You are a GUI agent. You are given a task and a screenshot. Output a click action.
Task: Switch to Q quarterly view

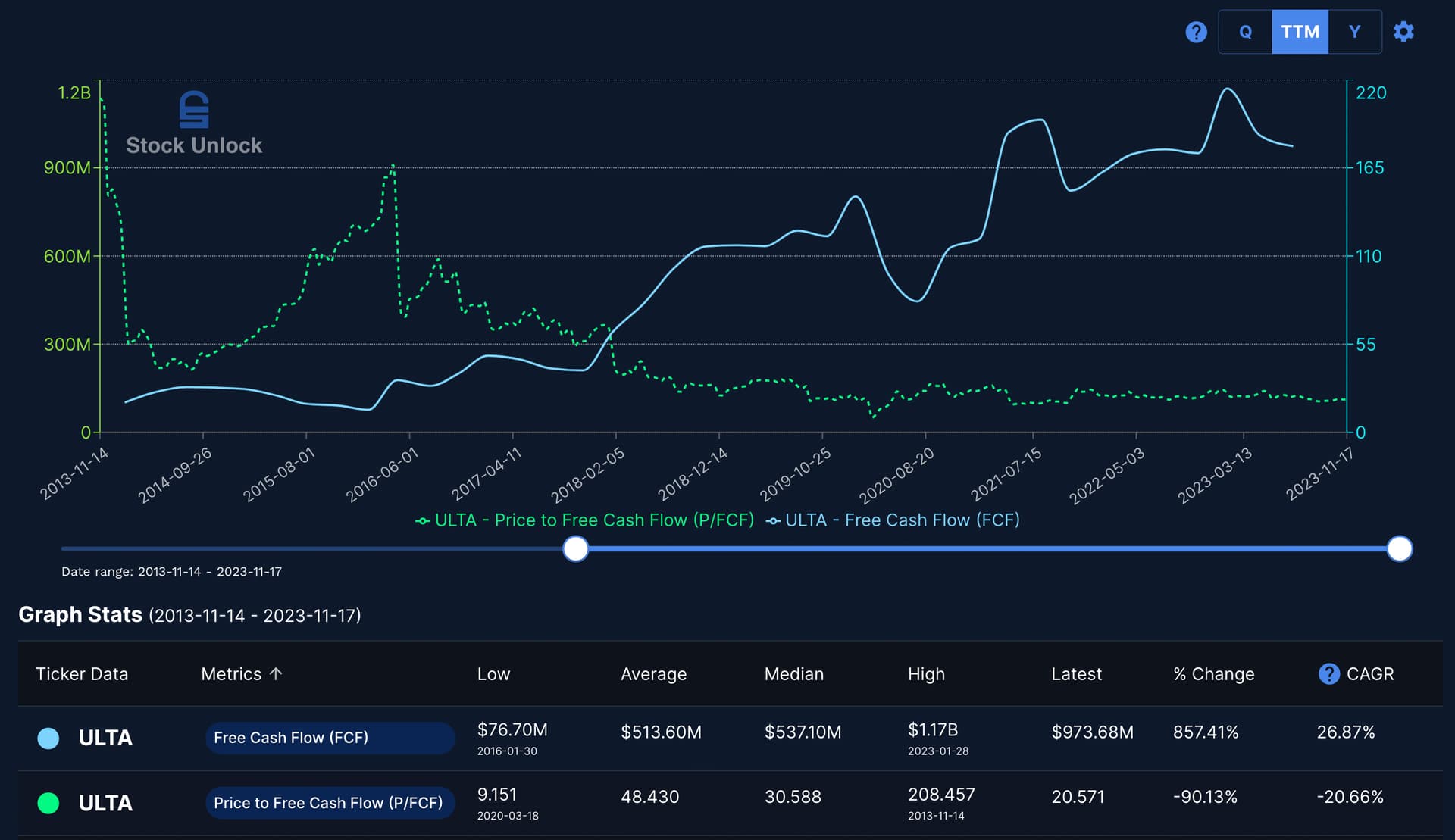(1245, 32)
